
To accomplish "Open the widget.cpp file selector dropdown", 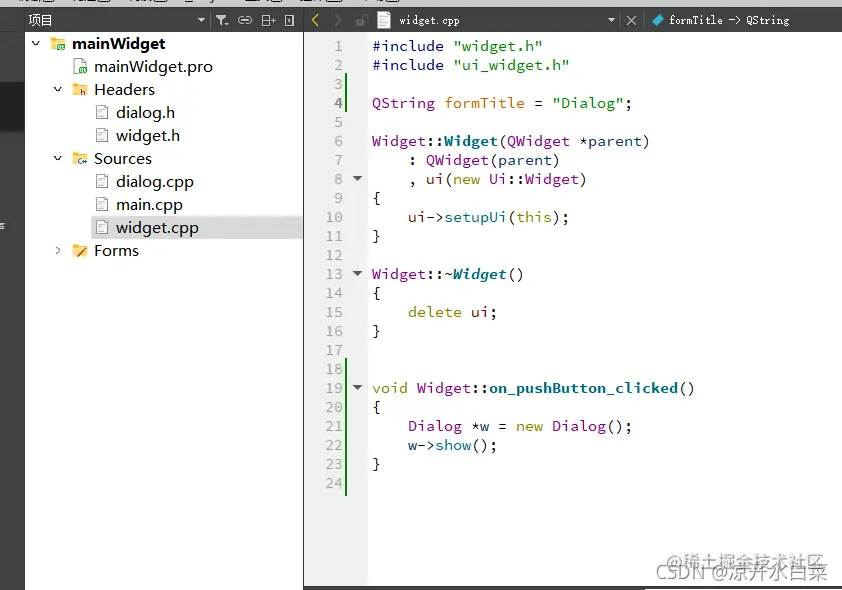I will coord(611,20).
